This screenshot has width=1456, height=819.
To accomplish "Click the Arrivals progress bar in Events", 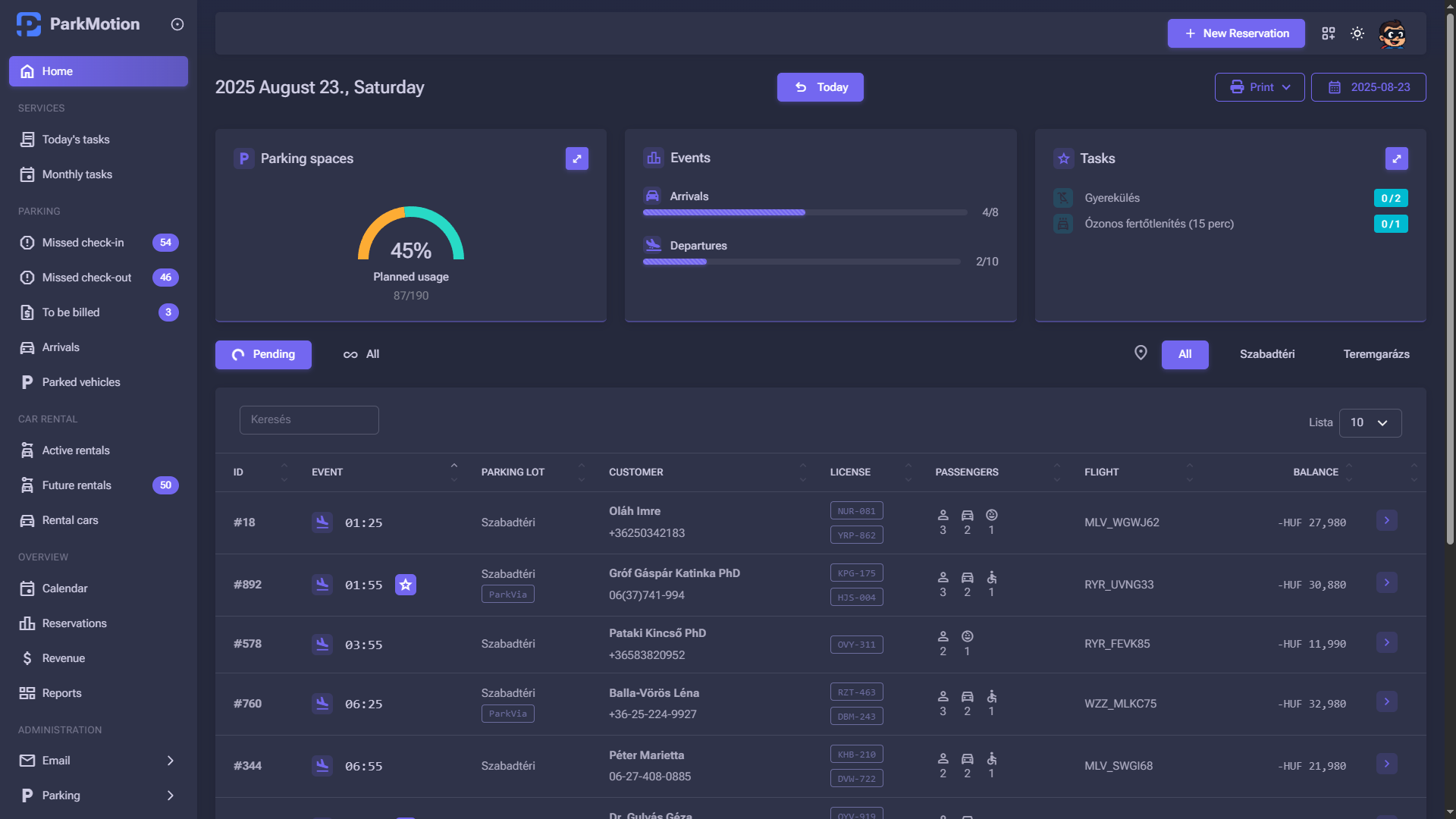I will 804,212.
